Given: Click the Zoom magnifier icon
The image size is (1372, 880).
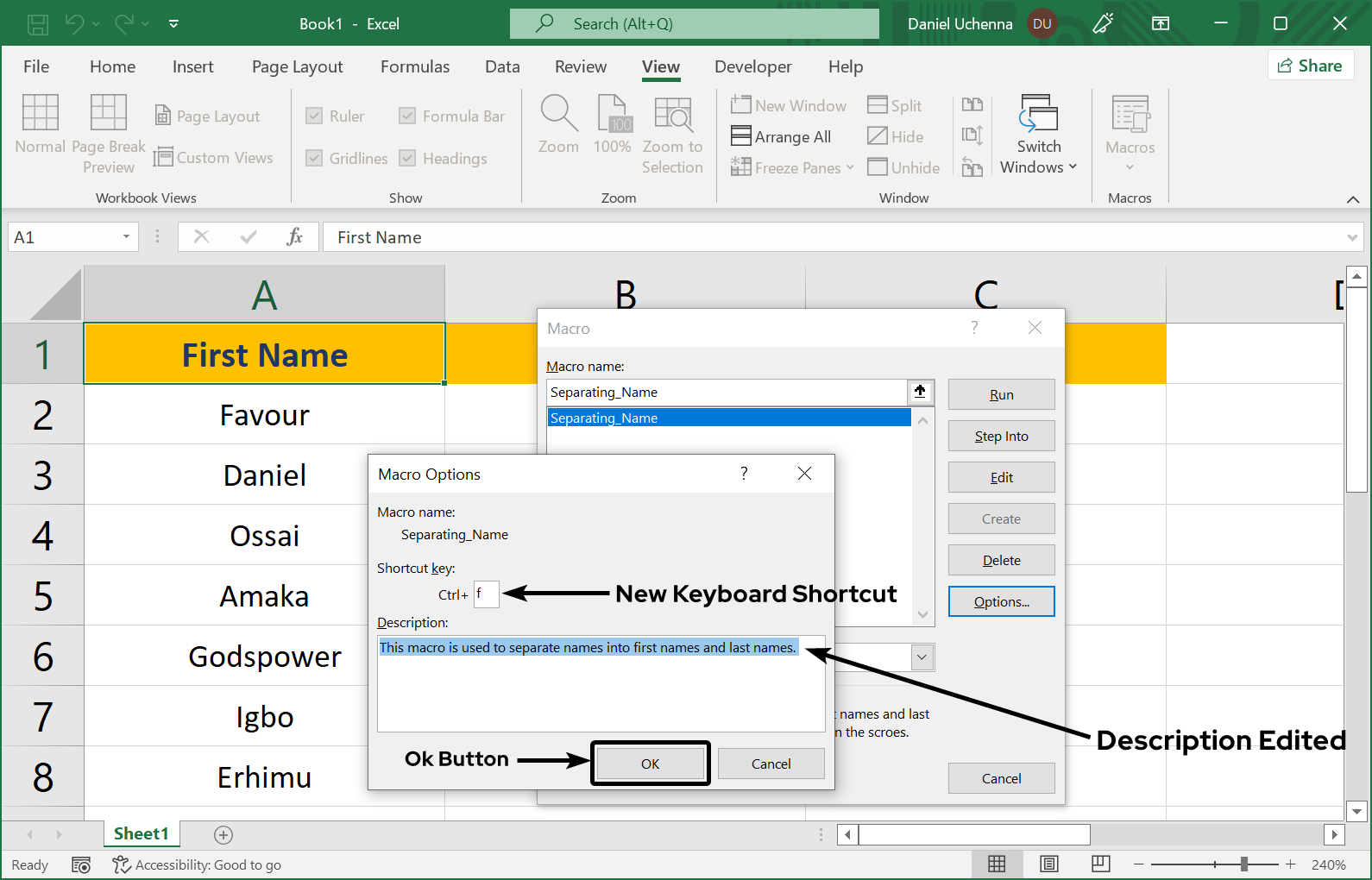Looking at the screenshot, I should coord(558,113).
